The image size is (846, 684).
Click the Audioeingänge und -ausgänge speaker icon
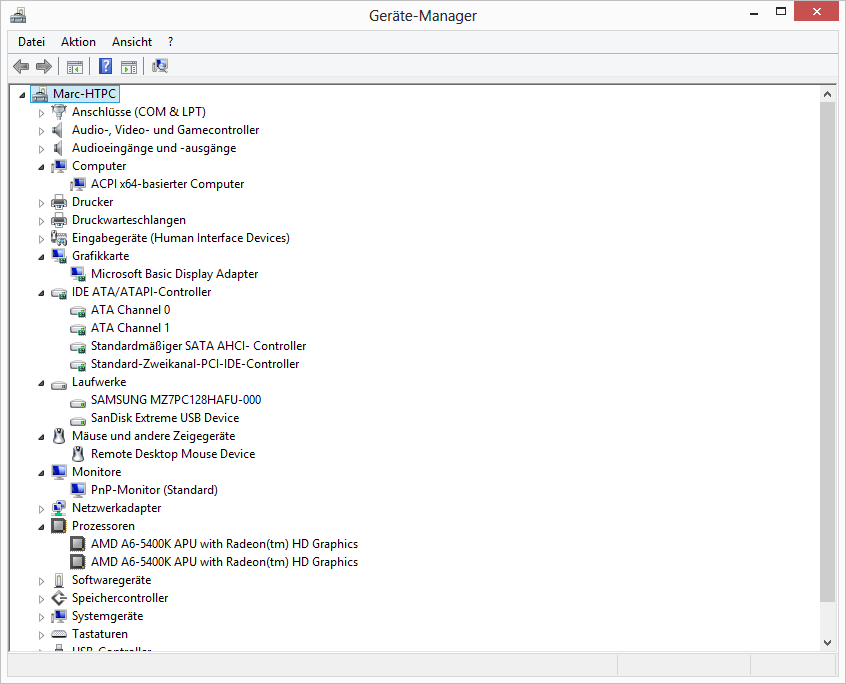(58, 148)
